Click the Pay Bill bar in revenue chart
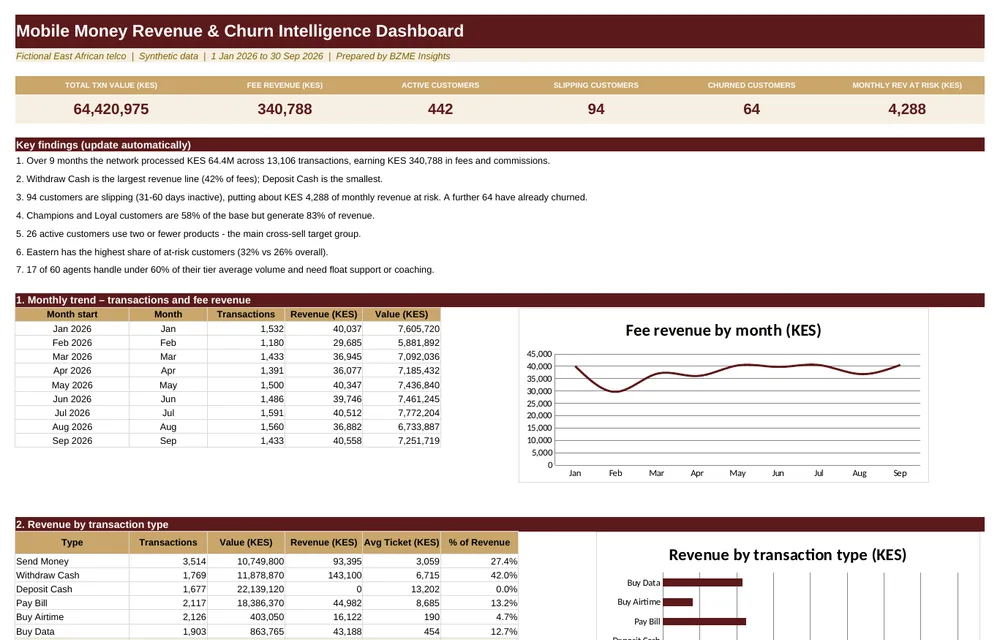This screenshot has width=1000, height=640. click(705, 622)
